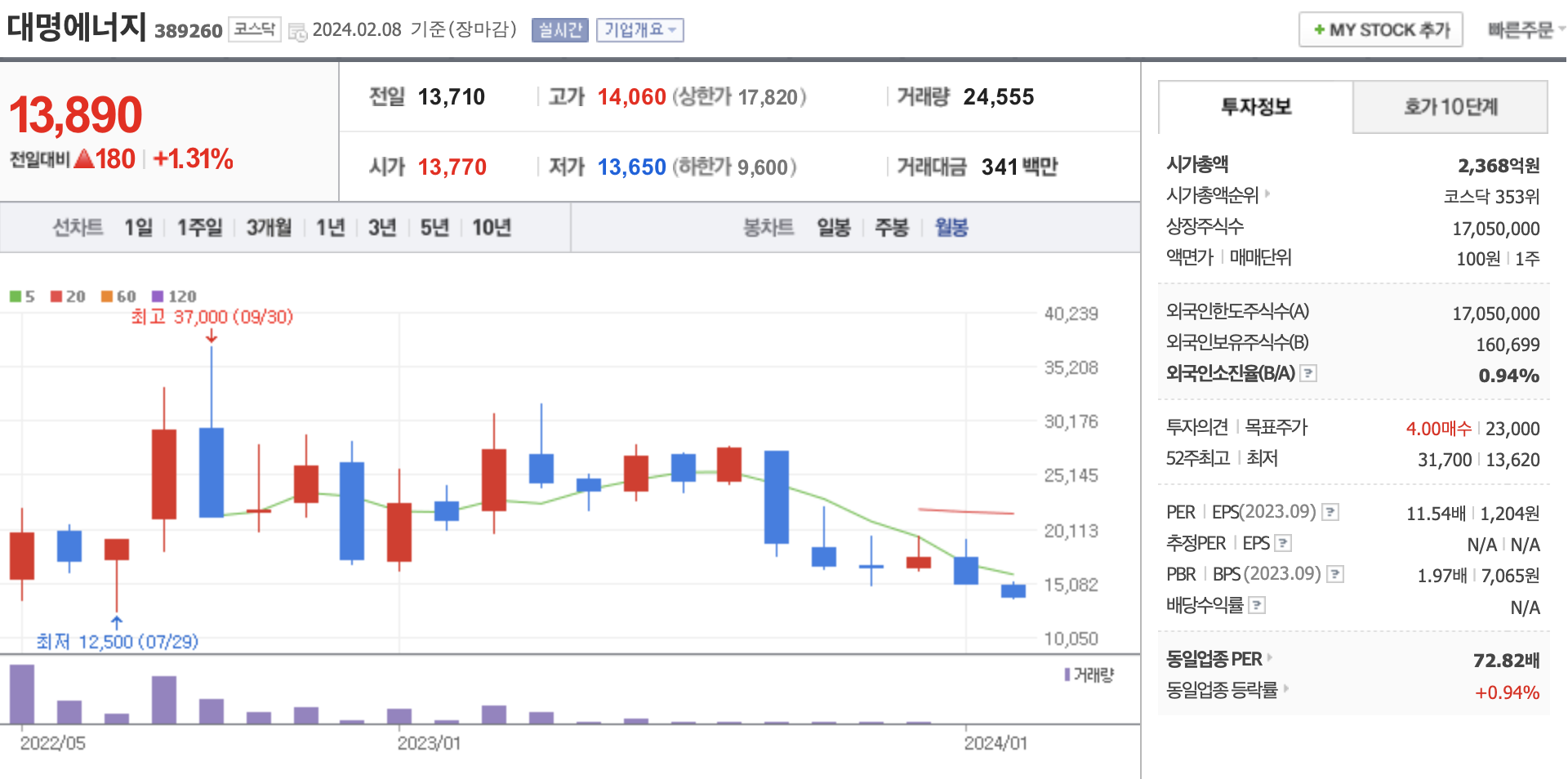The width and height of the screenshot is (1568, 779).
Task: Click the 상장주식수 value 17,050,000
Action: coord(1496,229)
